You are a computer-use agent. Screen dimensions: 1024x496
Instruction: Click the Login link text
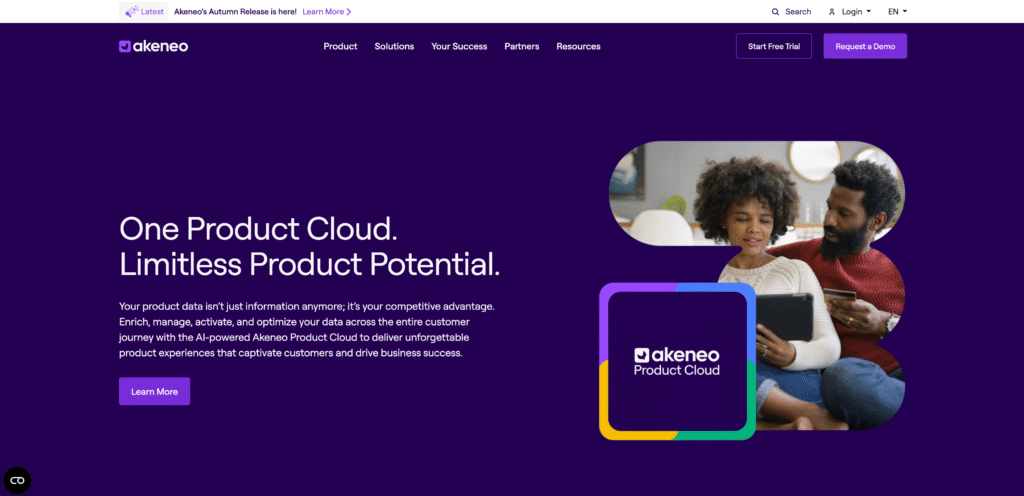point(852,12)
